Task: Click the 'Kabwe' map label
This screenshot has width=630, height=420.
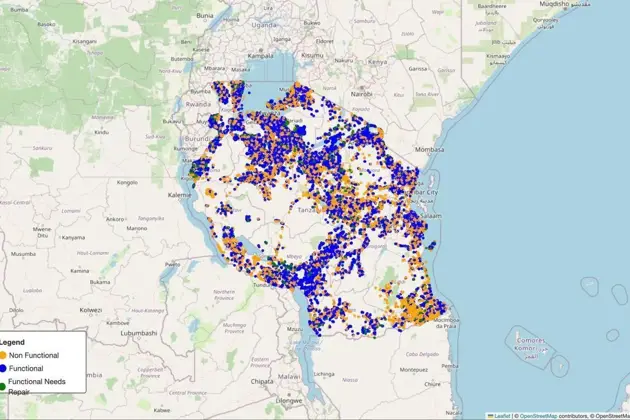Action: [x=162, y=410]
